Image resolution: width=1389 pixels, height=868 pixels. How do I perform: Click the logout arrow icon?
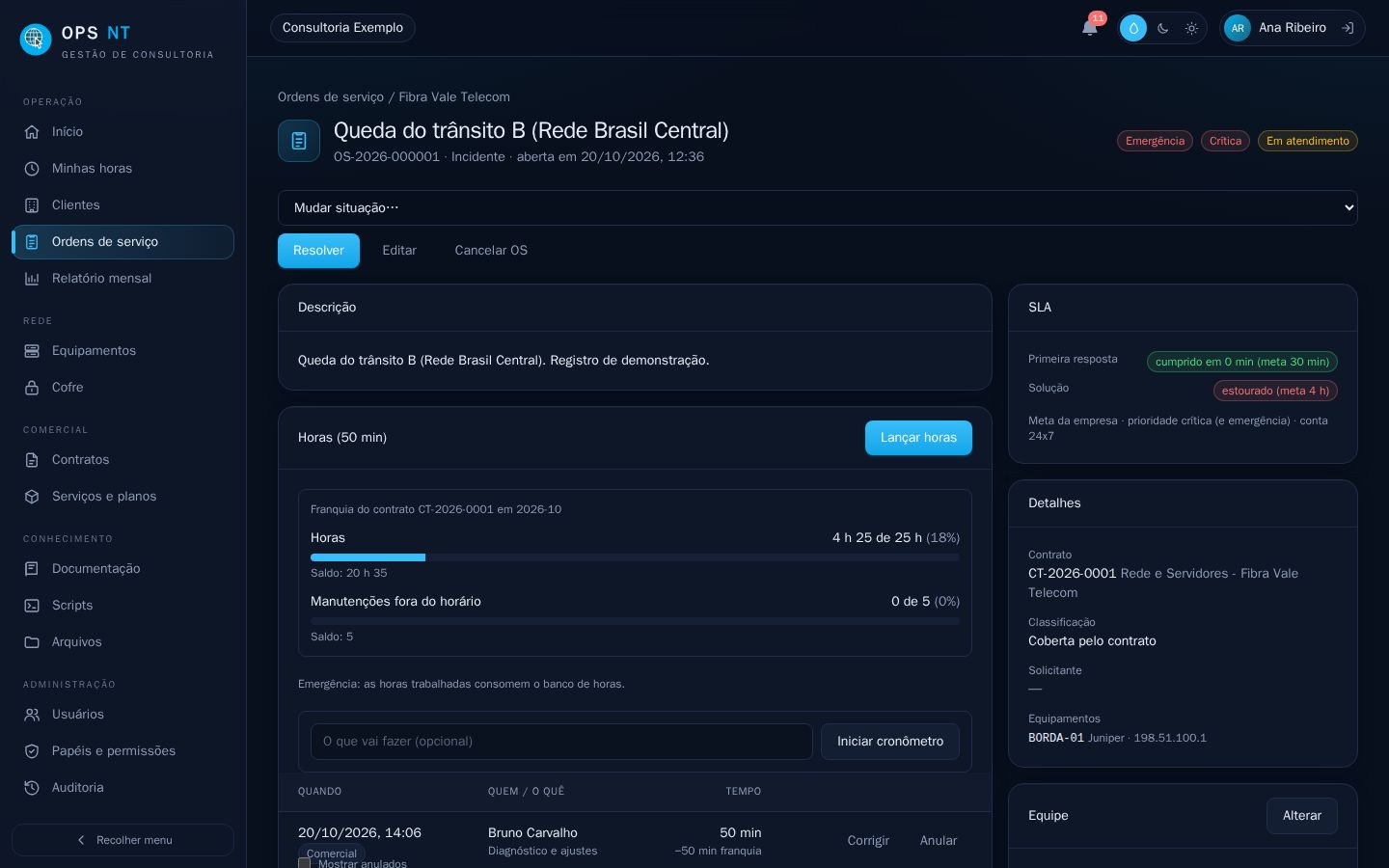pos(1348,28)
